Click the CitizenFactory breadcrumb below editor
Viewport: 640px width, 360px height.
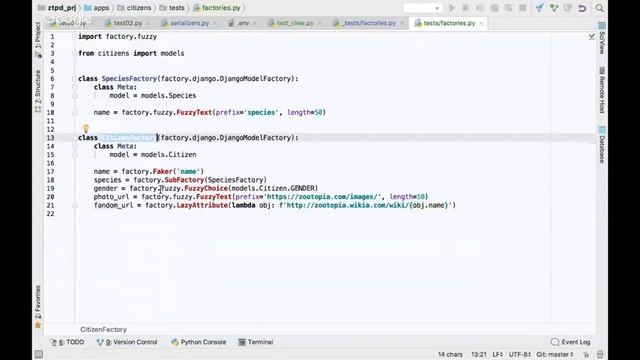(103, 329)
